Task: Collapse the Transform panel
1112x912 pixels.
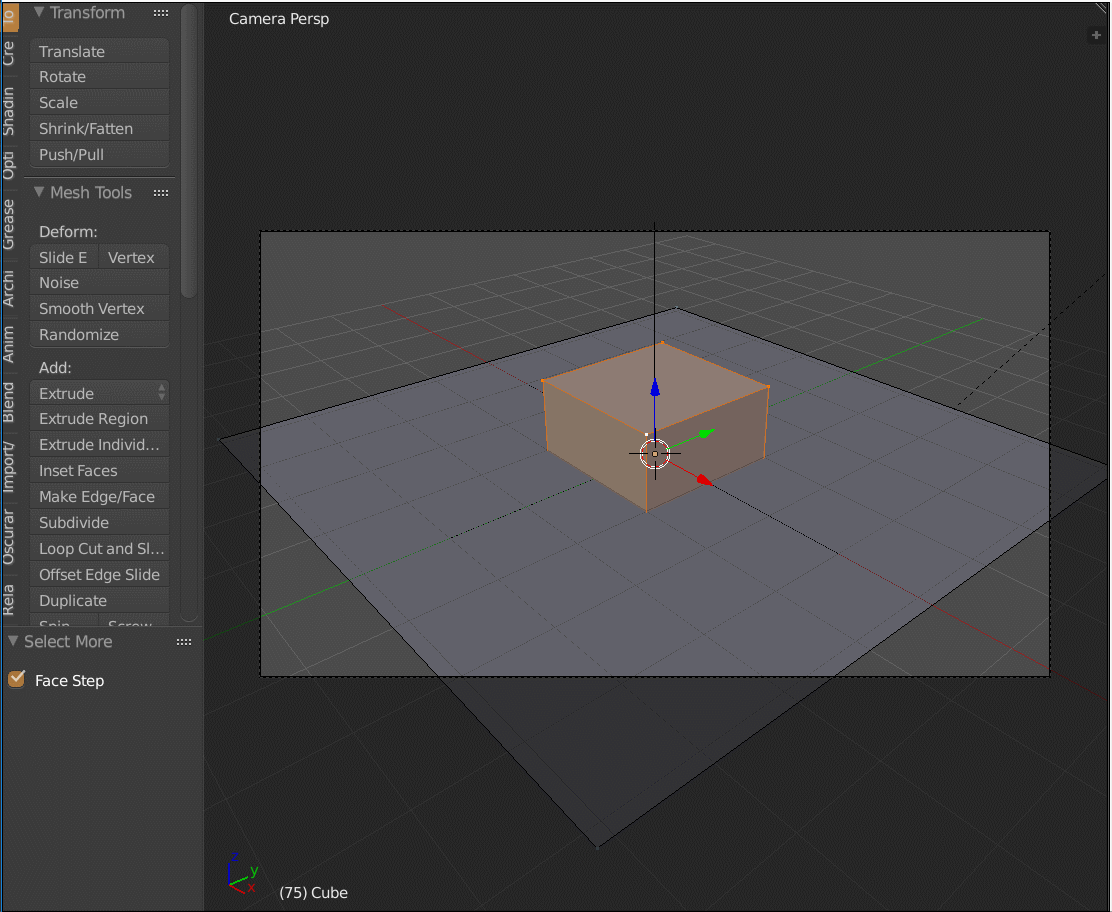Action: (37, 13)
